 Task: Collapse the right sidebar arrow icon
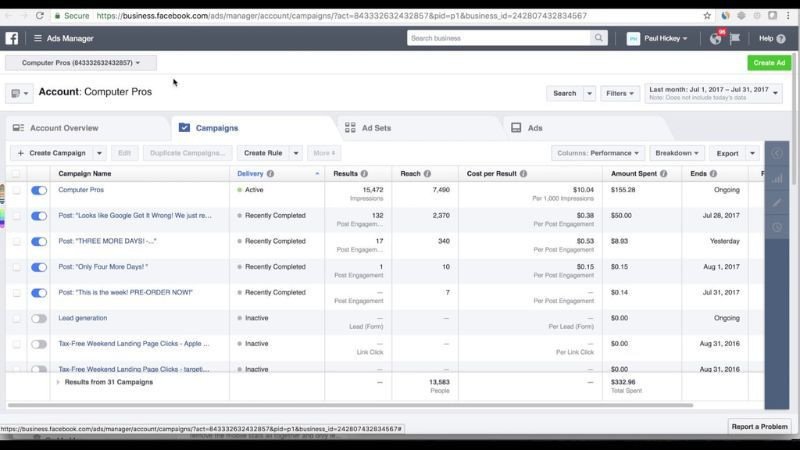coord(777,154)
